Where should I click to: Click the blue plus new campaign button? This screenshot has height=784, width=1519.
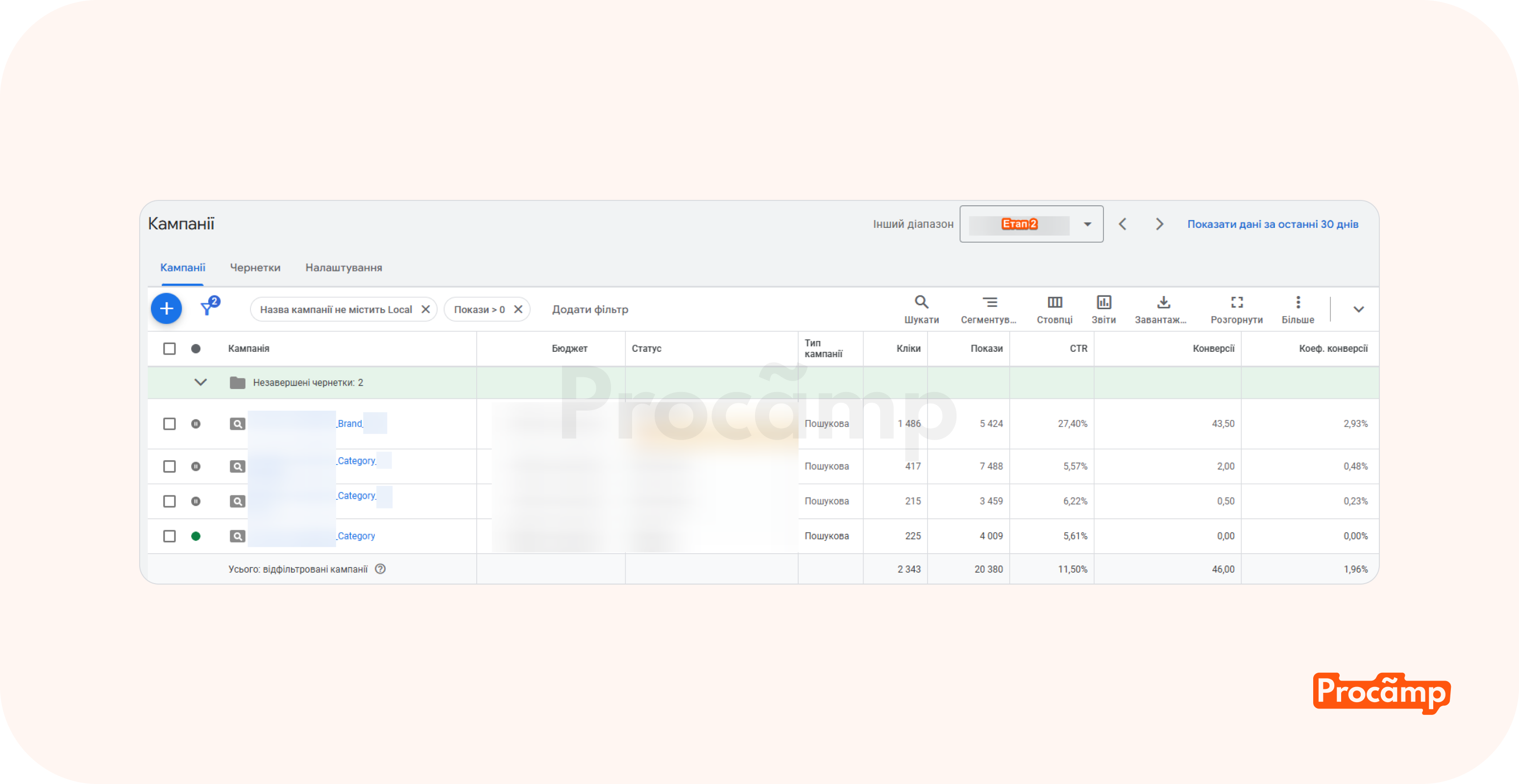[x=166, y=308]
